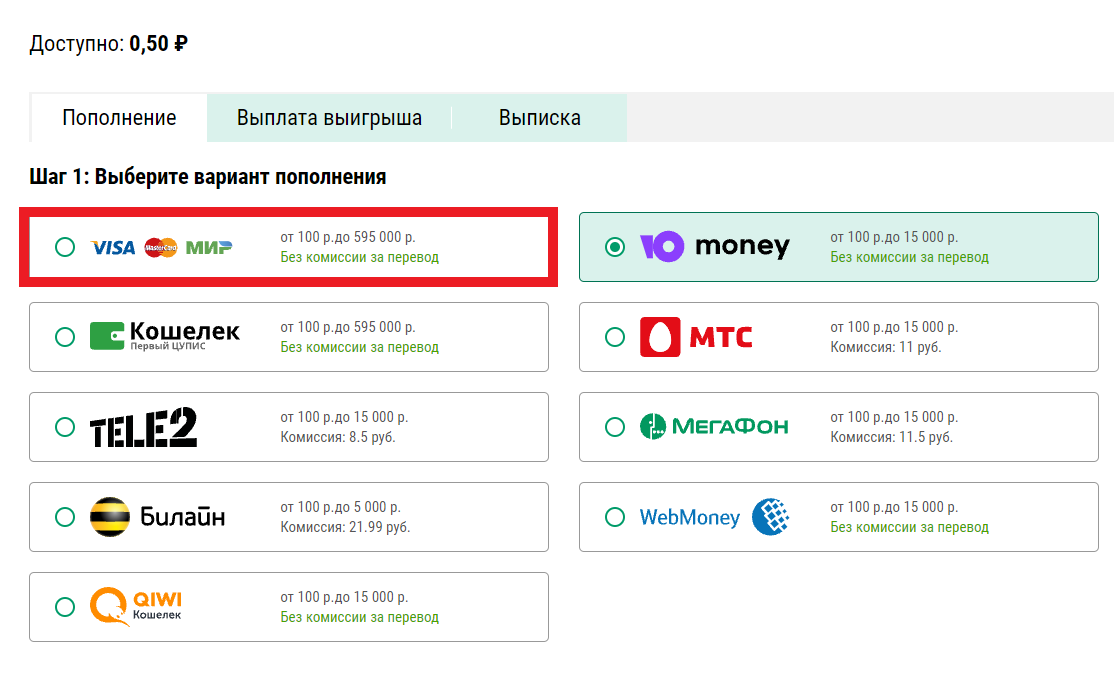
Task: Select the ЮMoney radio button
Action: 615,247
